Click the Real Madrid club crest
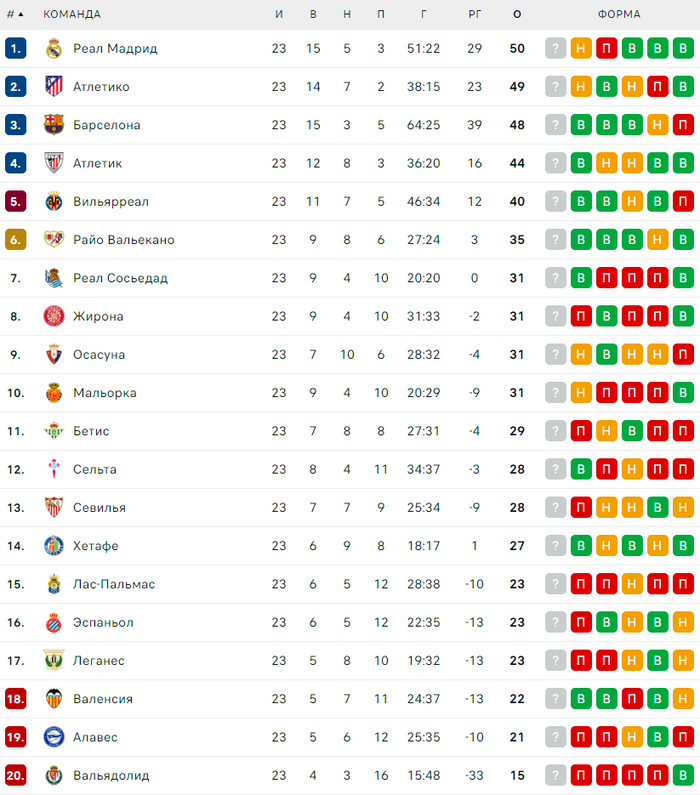The width and height of the screenshot is (700, 795). click(x=54, y=48)
